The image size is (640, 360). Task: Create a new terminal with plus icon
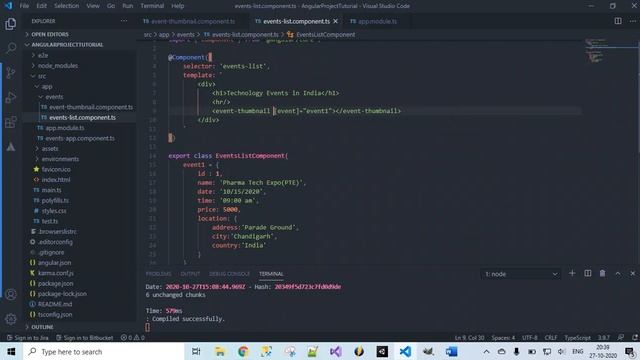[x=572, y=273]
